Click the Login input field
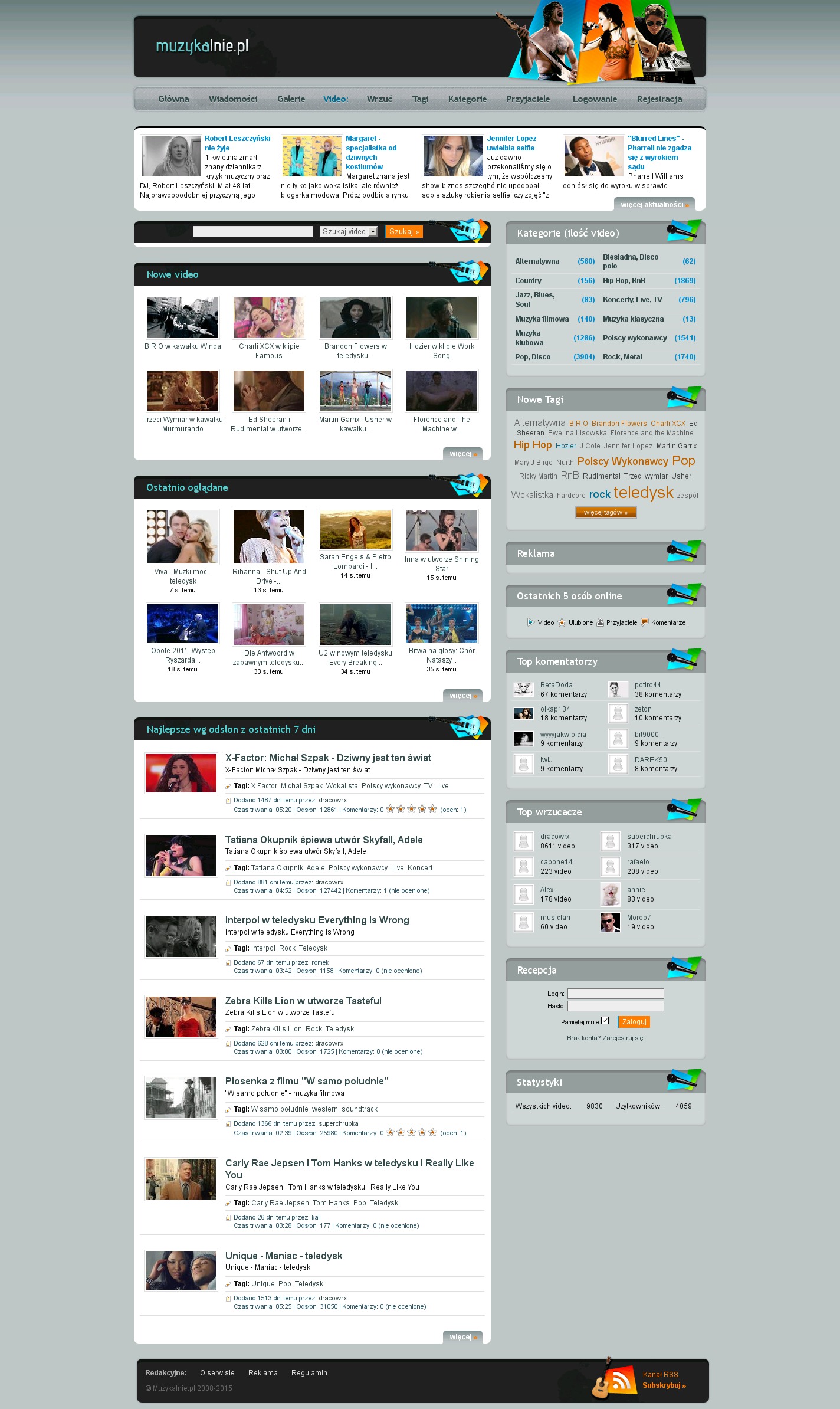Screen dimensions: 840x1409 point(615,994)
